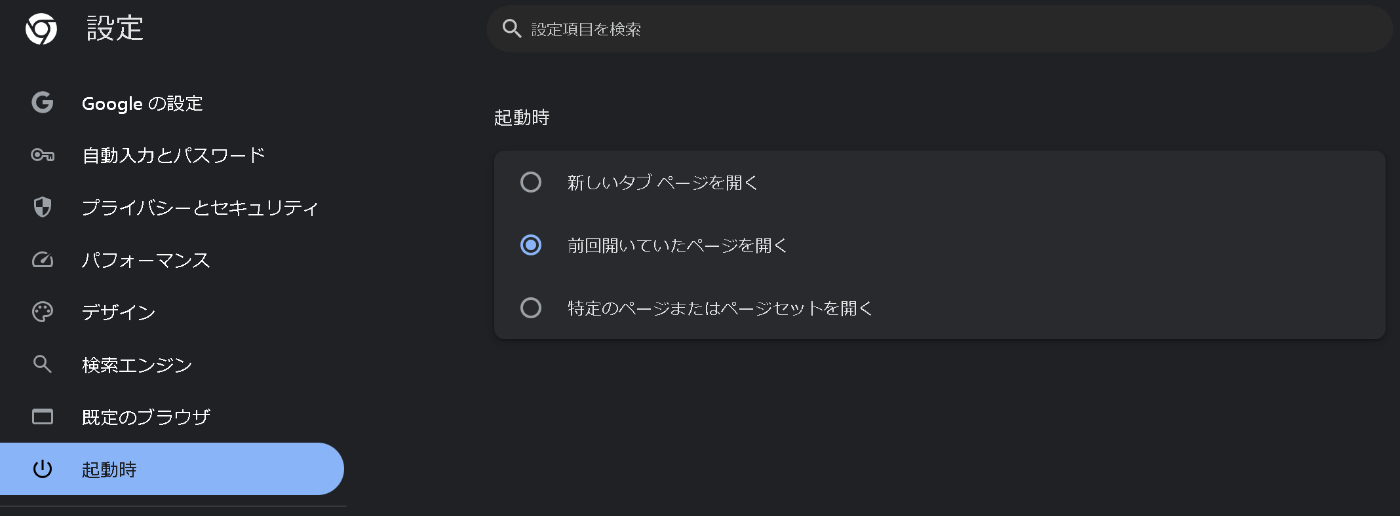Open the Google の設定 menu item
Image resolution: width=1400 pixels, height=516 pixels.
tap(142, 103)
